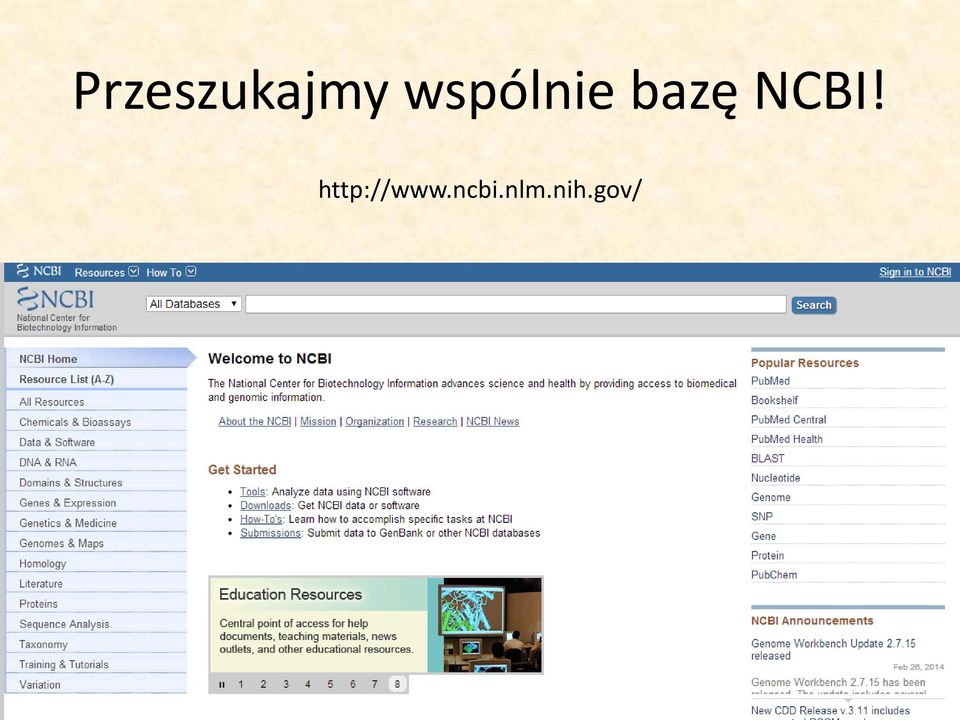Open Data & Software category

pos(96,442)
